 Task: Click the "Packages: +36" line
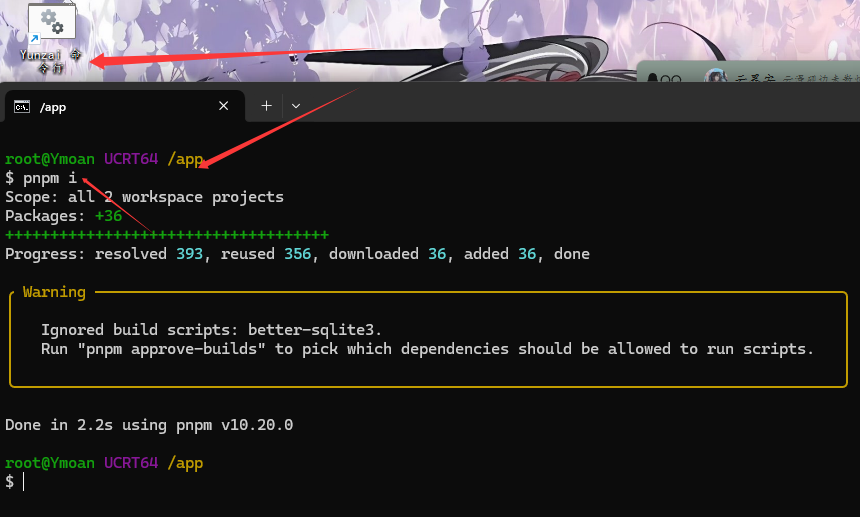(63, 216)
